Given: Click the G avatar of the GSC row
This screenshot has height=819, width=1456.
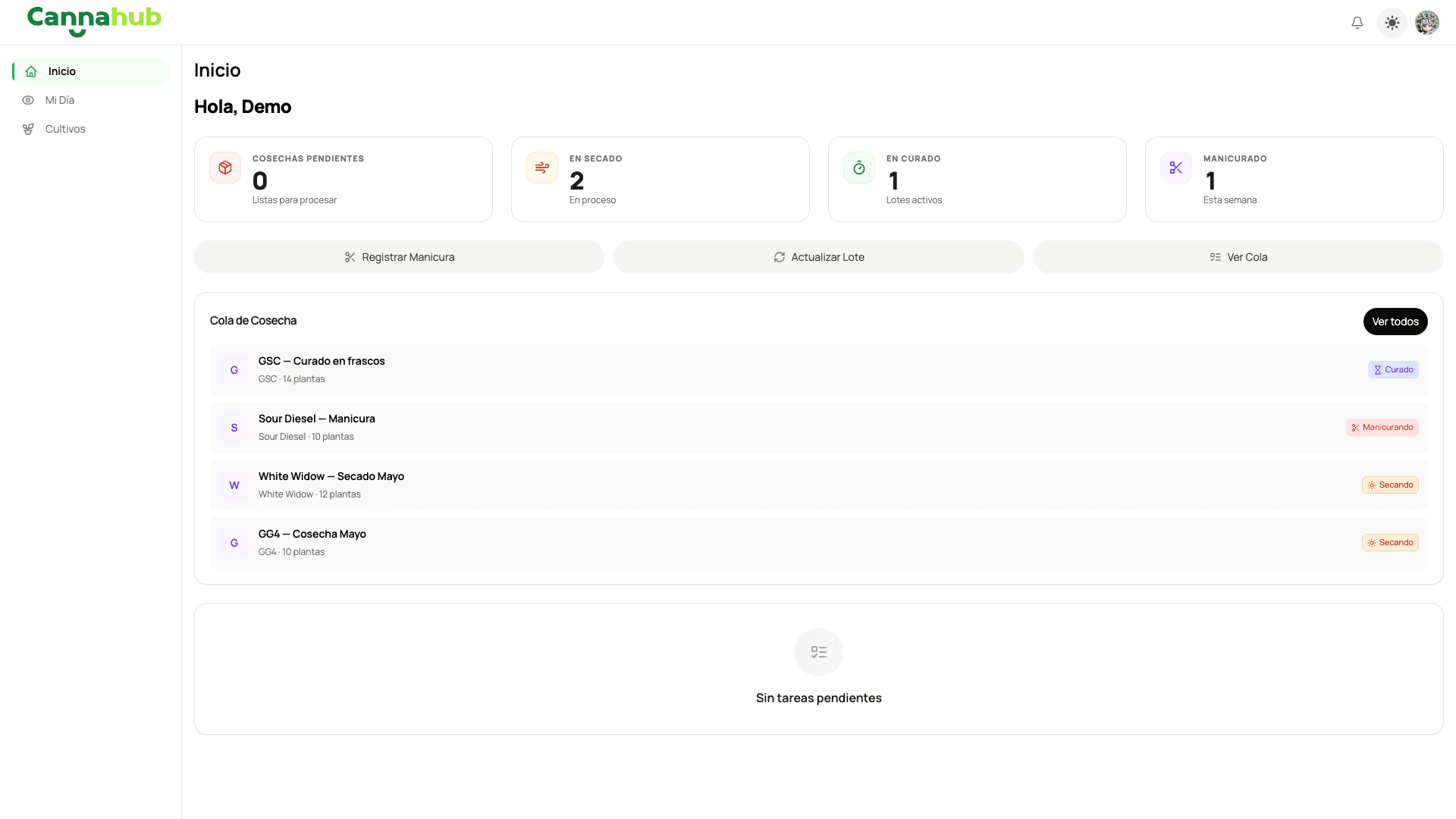Looking at the screenshot, I should coord(234,370).
